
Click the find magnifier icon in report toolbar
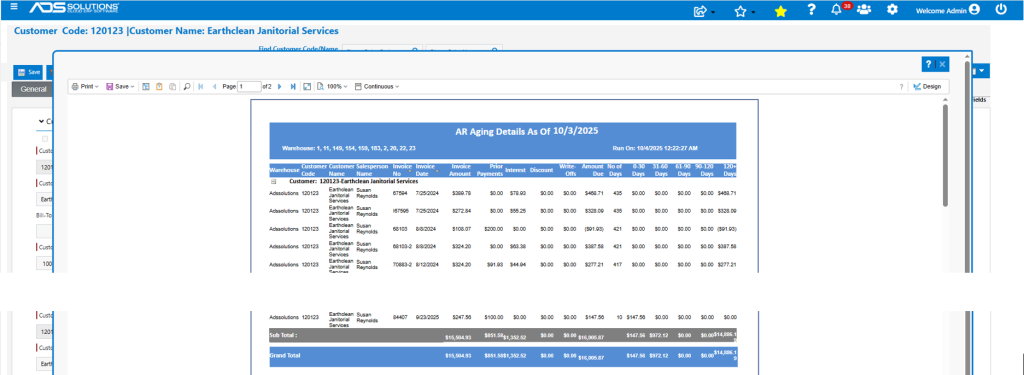tap(187, 86)
